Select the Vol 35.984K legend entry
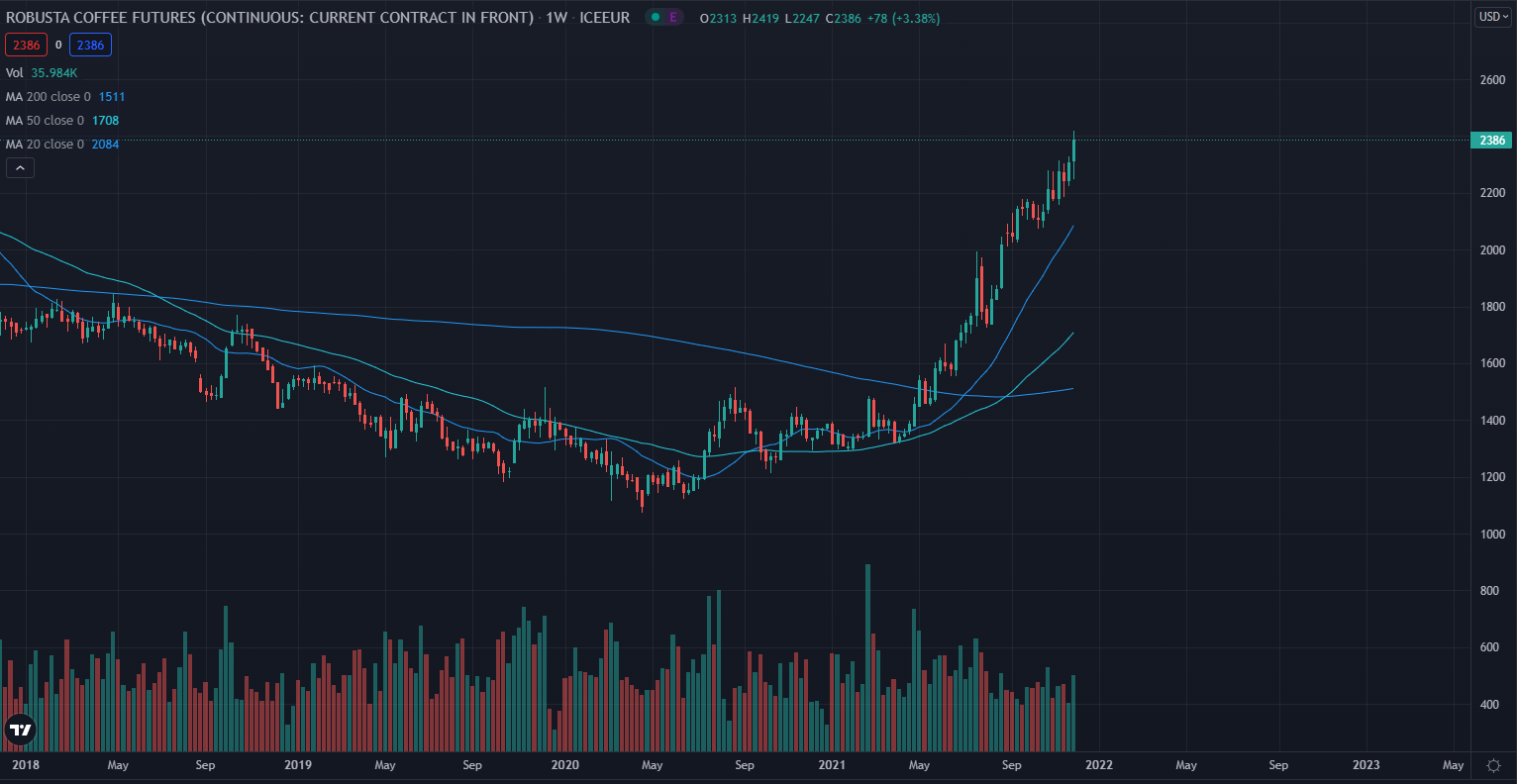This screenshot has width=1517, height=784. pos(42,73)
